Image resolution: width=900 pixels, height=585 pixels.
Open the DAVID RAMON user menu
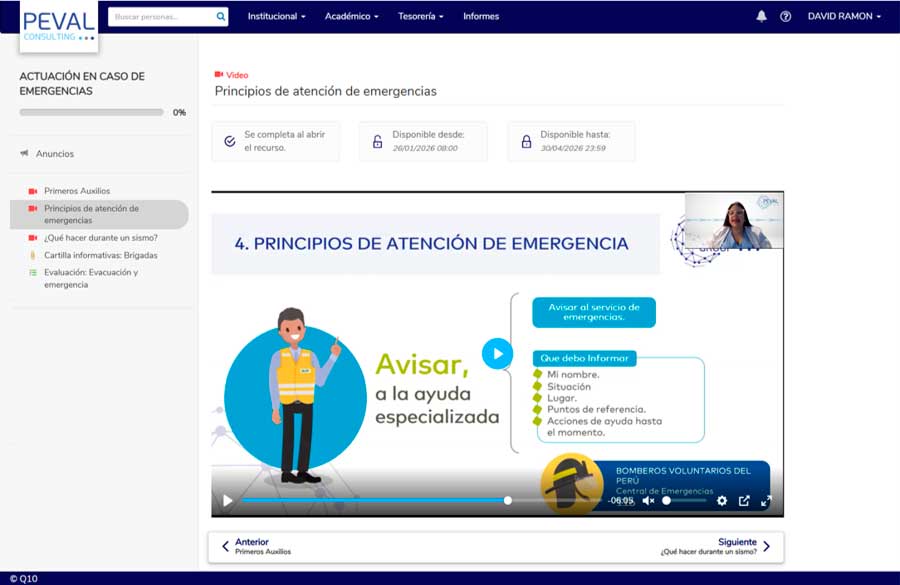coord(844,16)
